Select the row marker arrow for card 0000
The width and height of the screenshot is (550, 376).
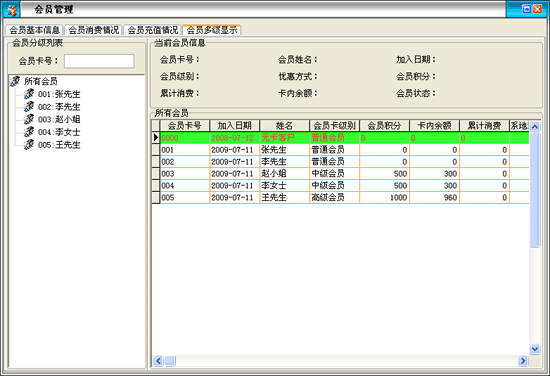coord(156,138)
